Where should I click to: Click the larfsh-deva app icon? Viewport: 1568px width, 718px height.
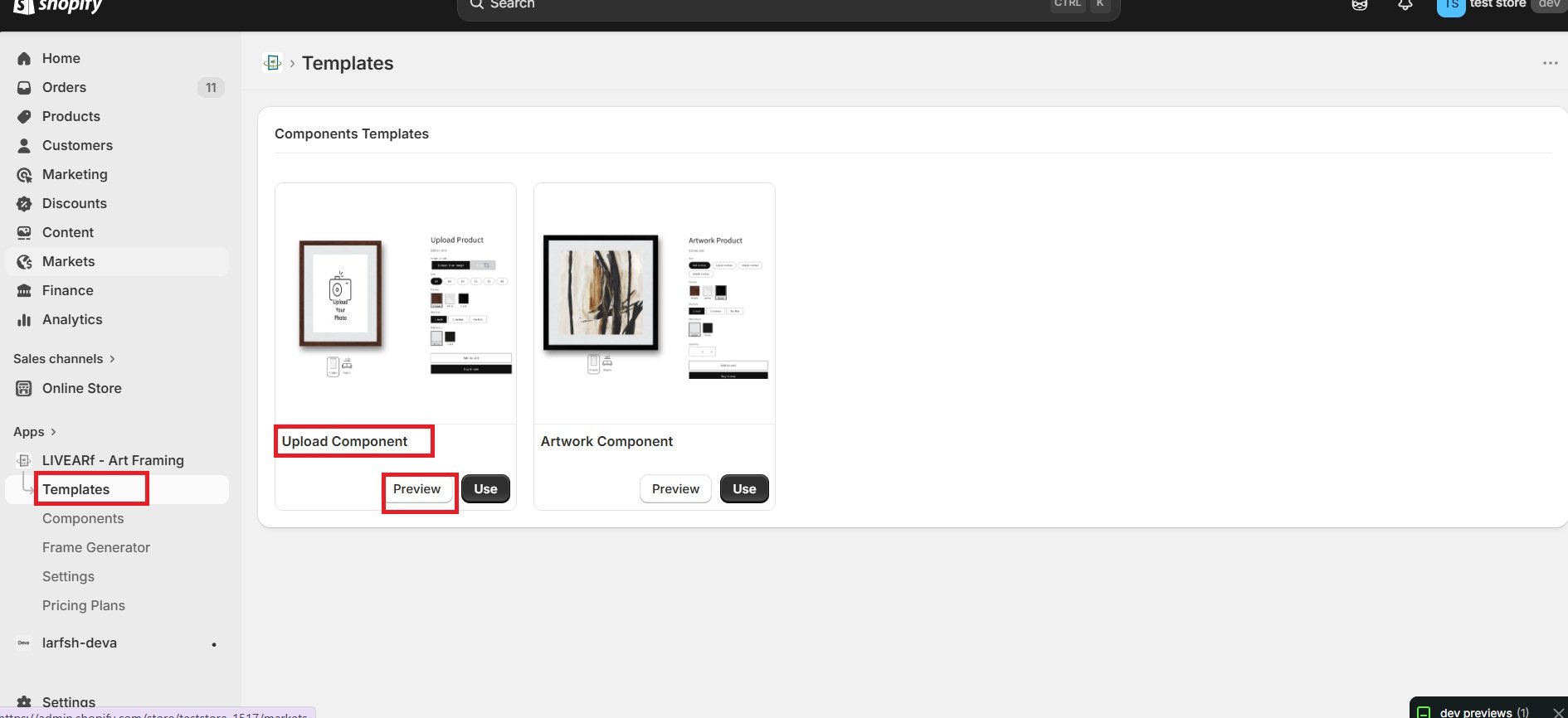24,643
